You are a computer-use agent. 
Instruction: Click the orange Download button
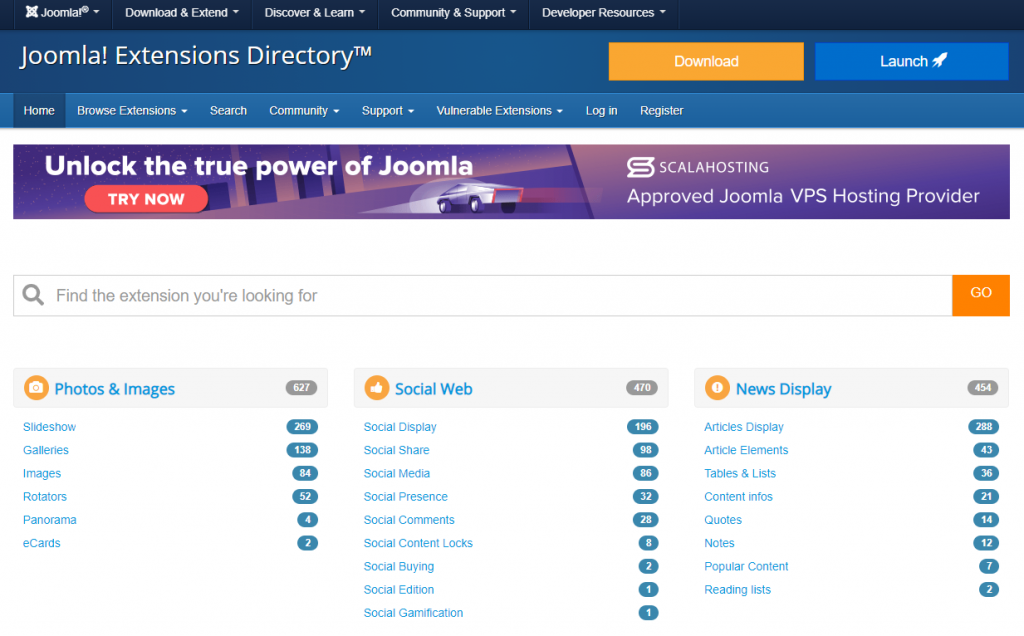click(x=706, y=61)
